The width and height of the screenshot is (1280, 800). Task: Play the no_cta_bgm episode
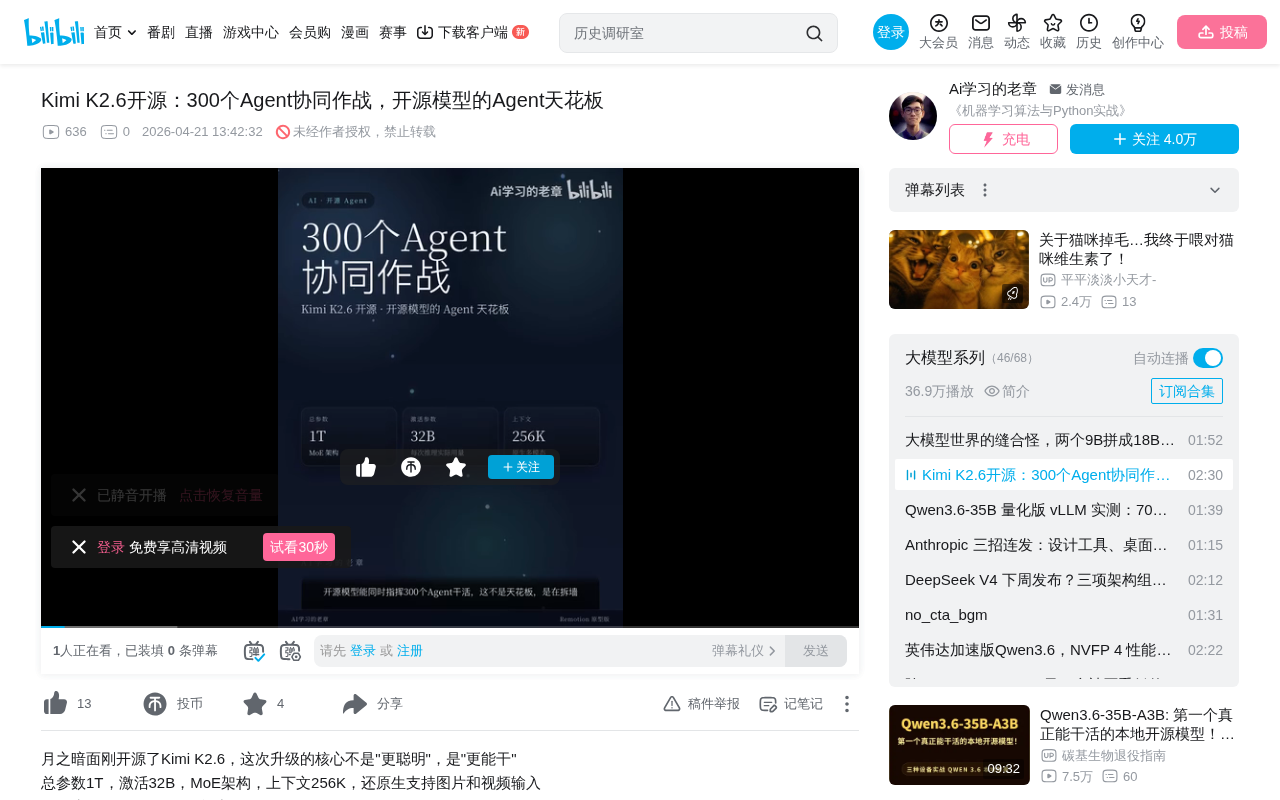(1064, 615)
